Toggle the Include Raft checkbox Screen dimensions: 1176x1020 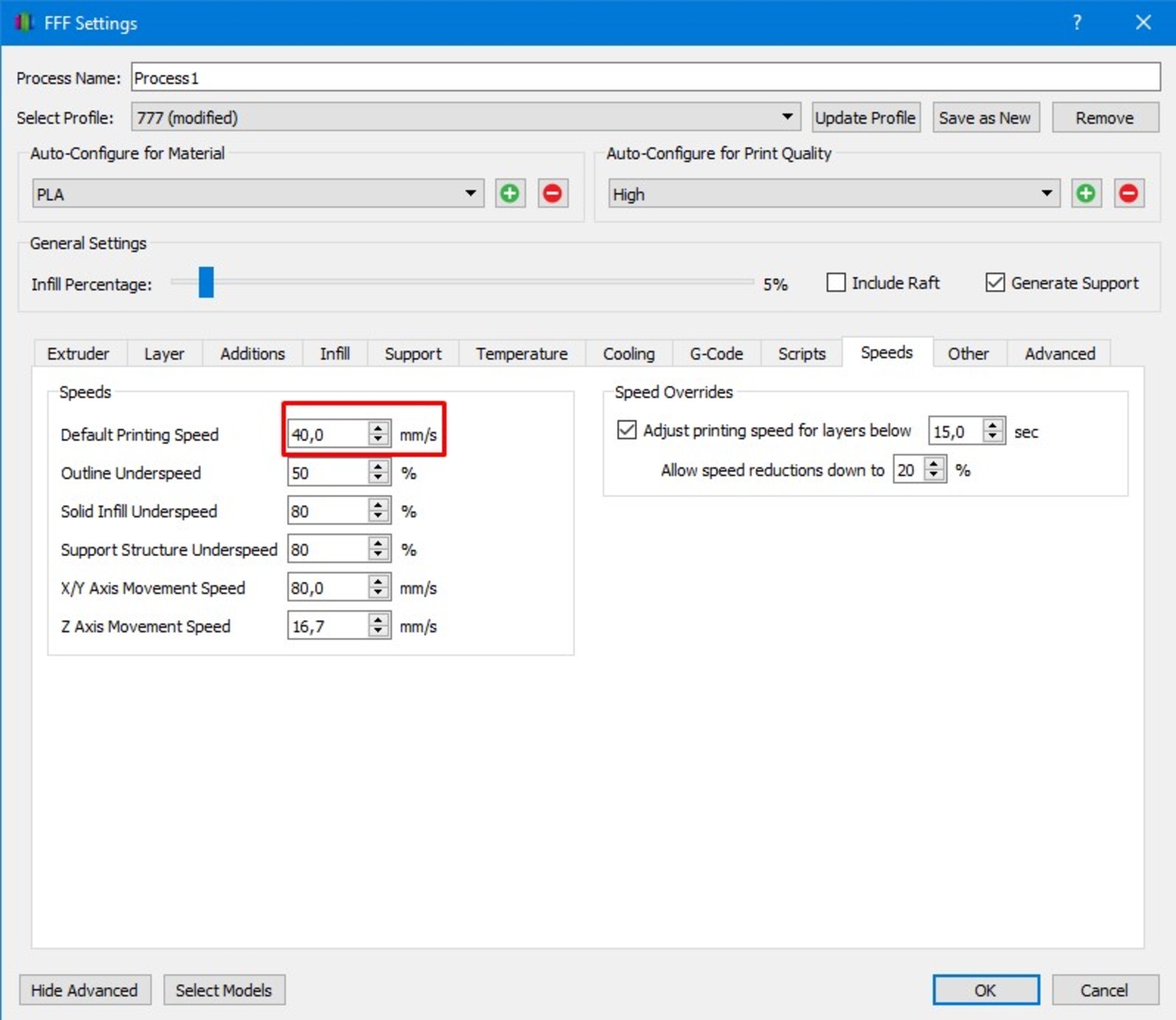(836, 282)
